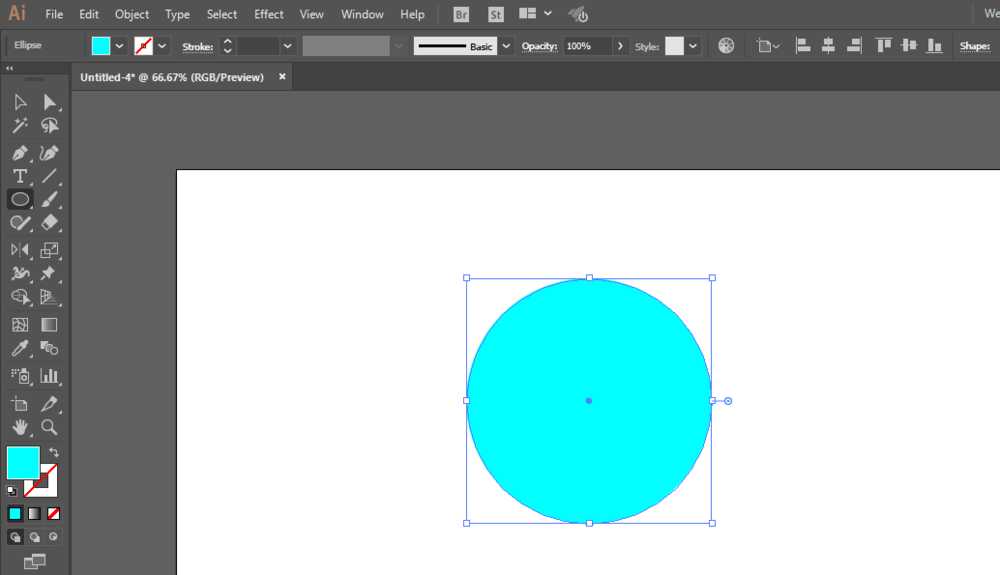This screenshot has width=1000, height=575.
Task: Click the large cyan fill swatch
Action: tap(23, 462)
